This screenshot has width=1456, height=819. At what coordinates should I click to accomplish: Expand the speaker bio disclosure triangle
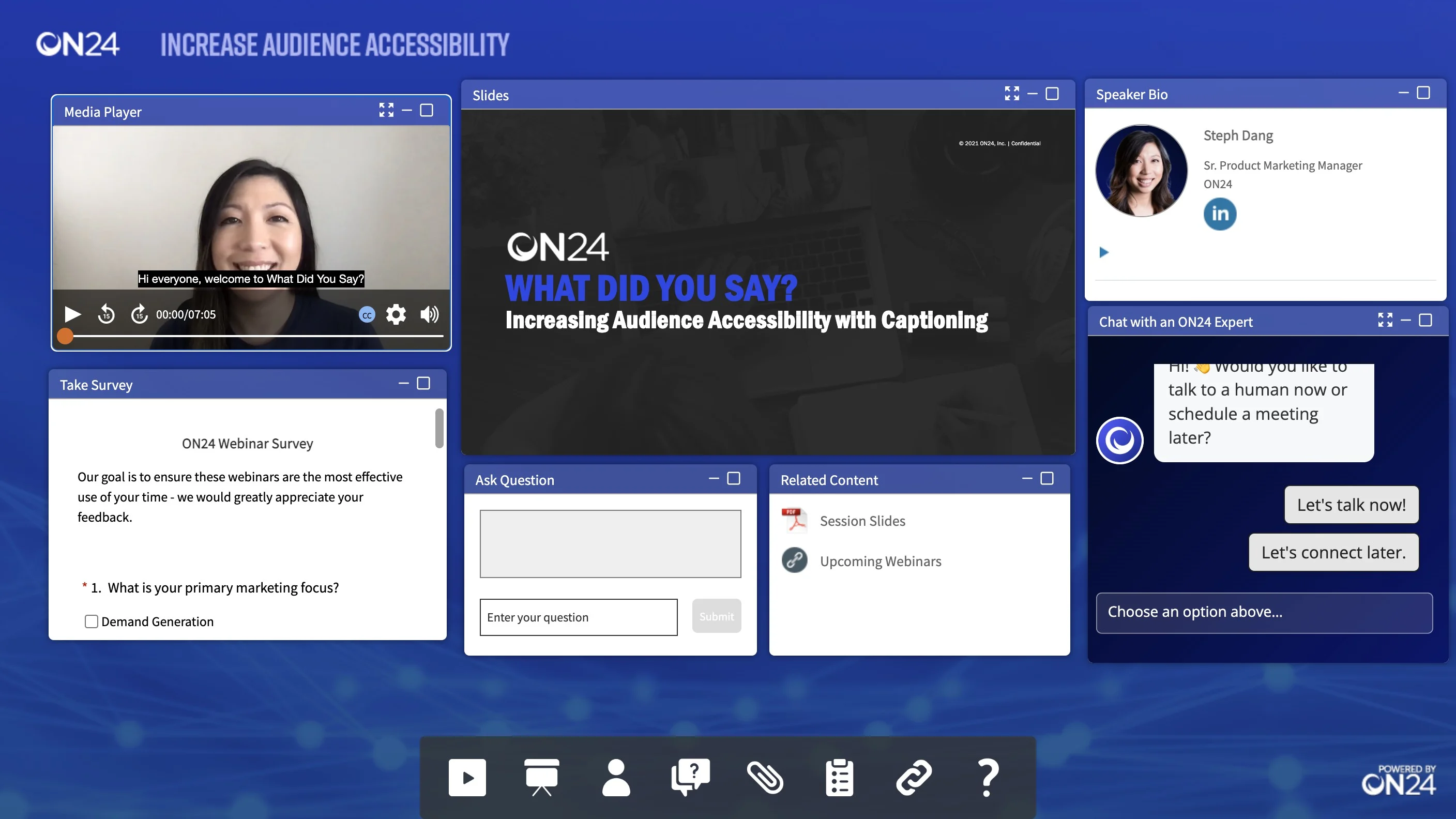pos(1103,252)
